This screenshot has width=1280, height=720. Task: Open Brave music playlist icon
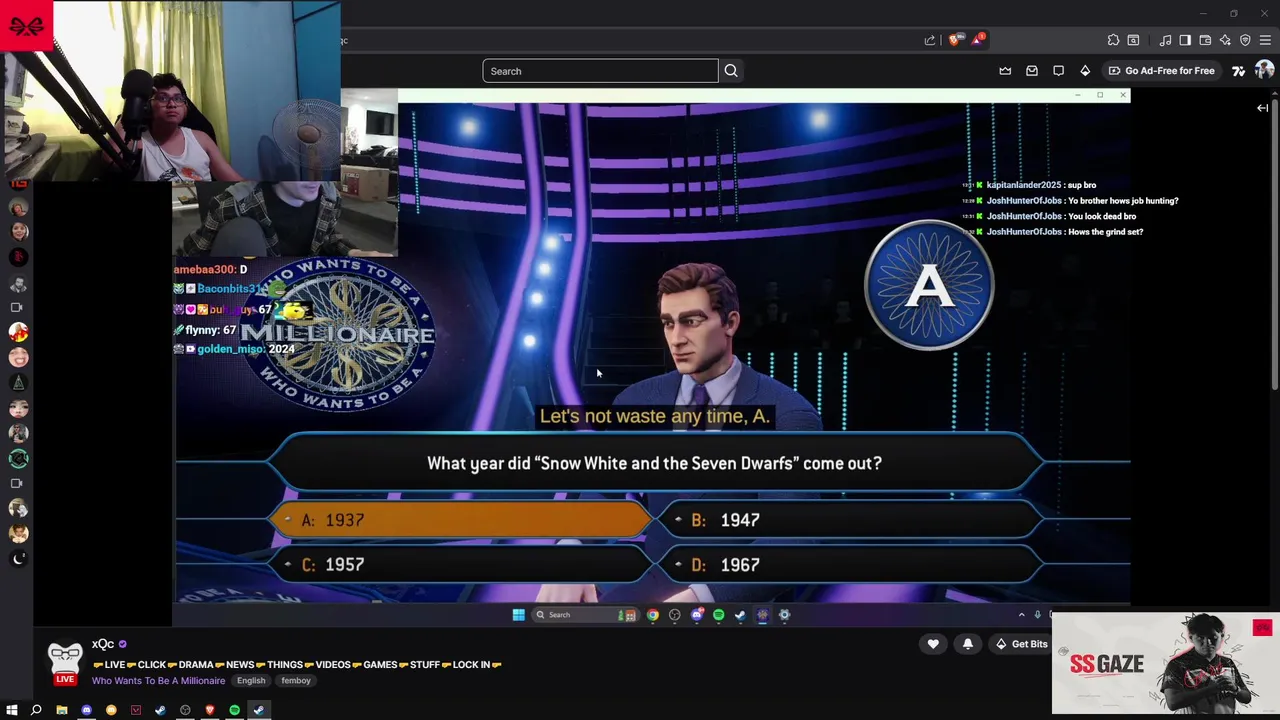(1165, 40)
